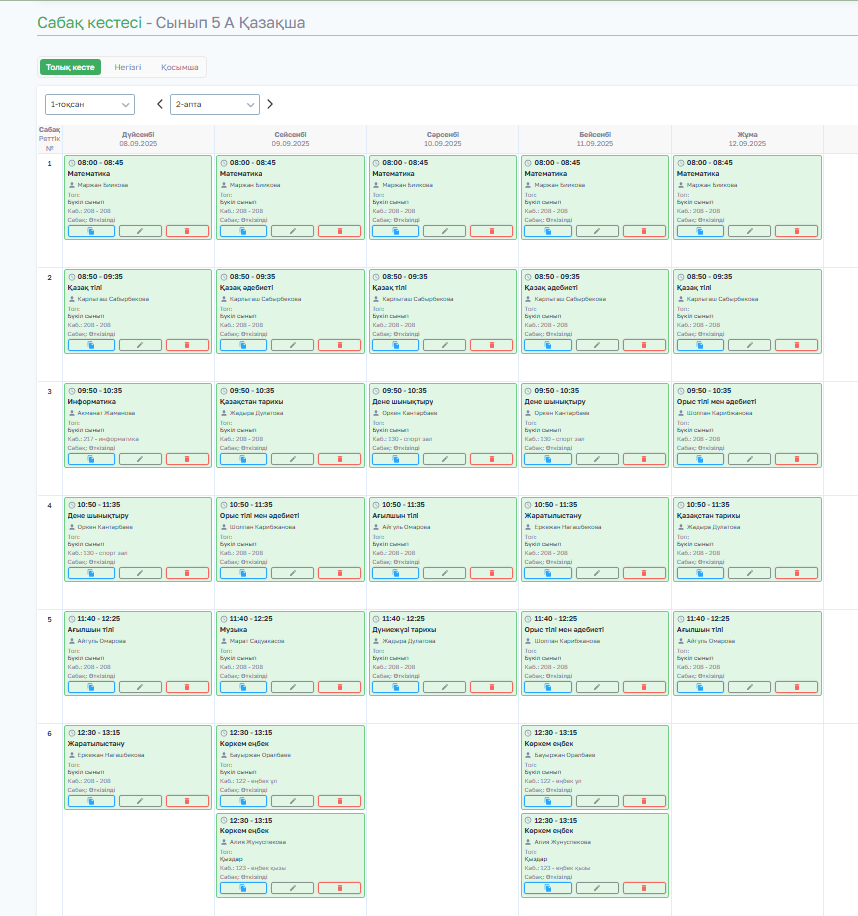Delete the second Tuesday Көркем еңбек lesson
Viewport: 858px width, 916px height.
tap(339, 888)
